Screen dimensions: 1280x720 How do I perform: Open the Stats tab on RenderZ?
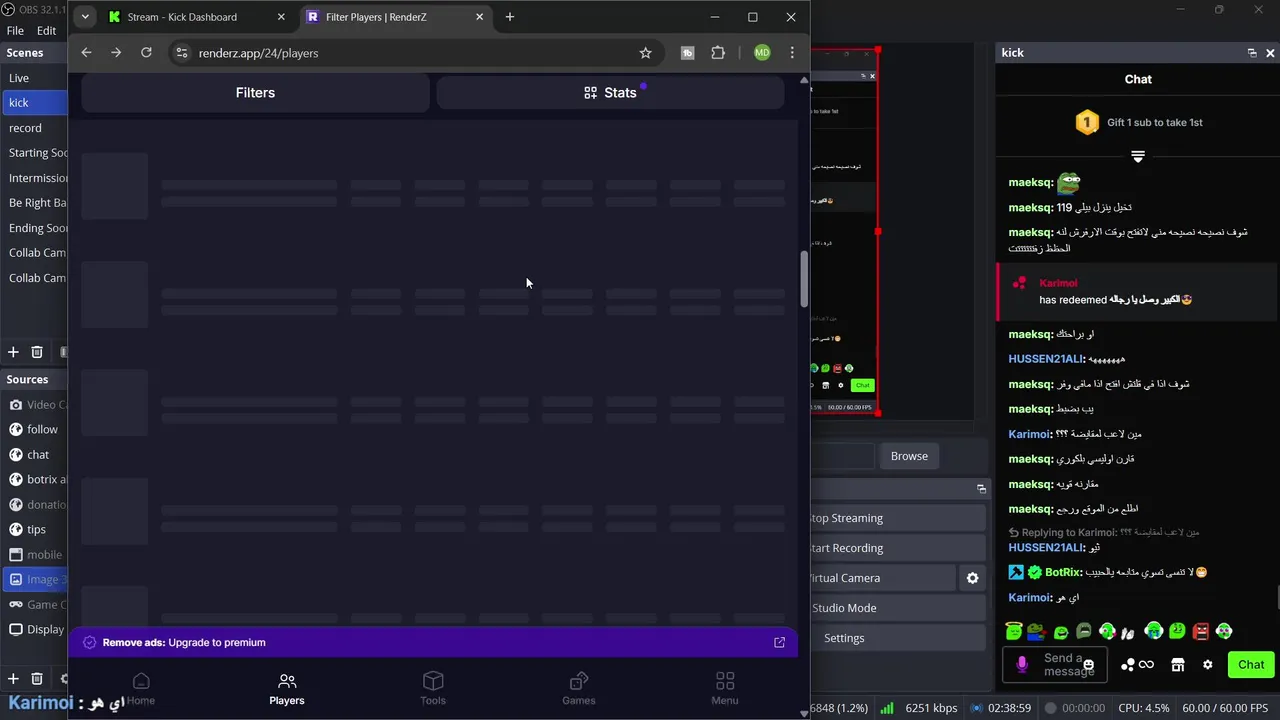610,92
